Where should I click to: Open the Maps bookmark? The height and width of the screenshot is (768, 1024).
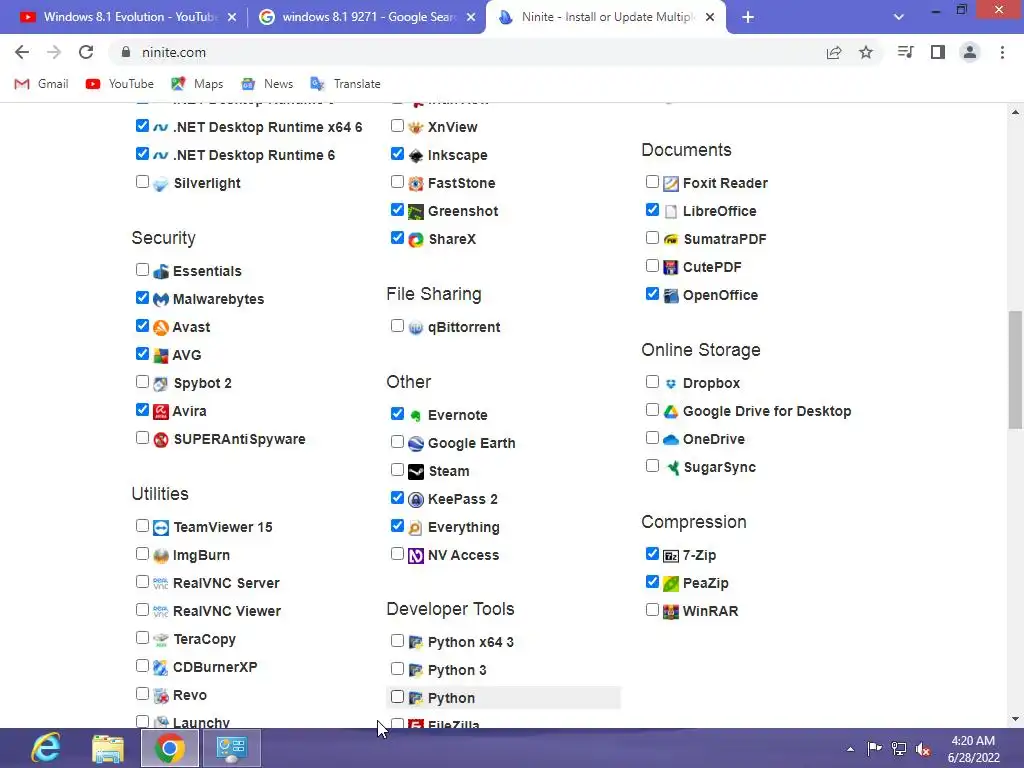click(x=197, y=84)
